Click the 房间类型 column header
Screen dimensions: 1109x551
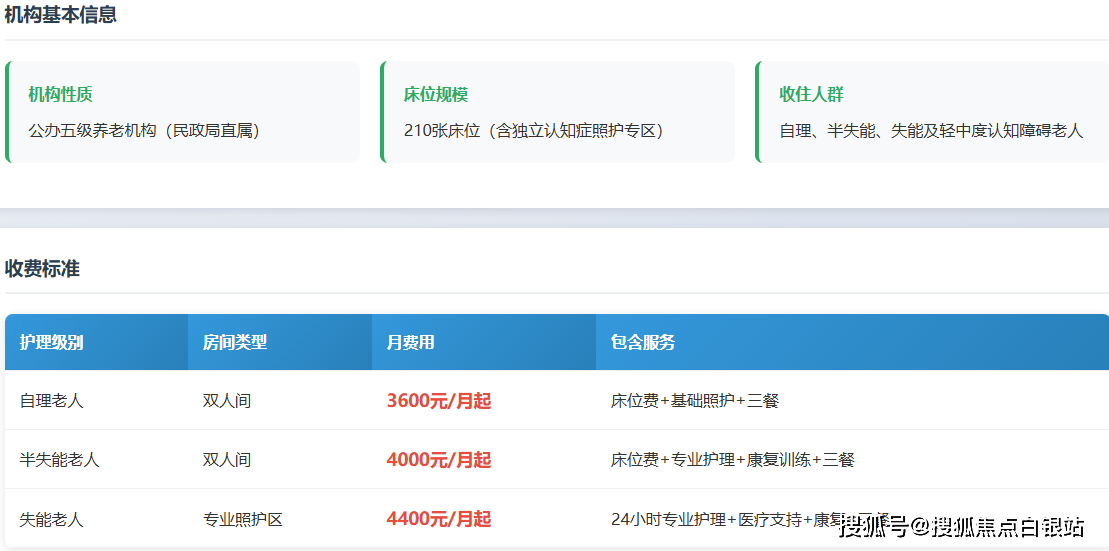(235, 342)
